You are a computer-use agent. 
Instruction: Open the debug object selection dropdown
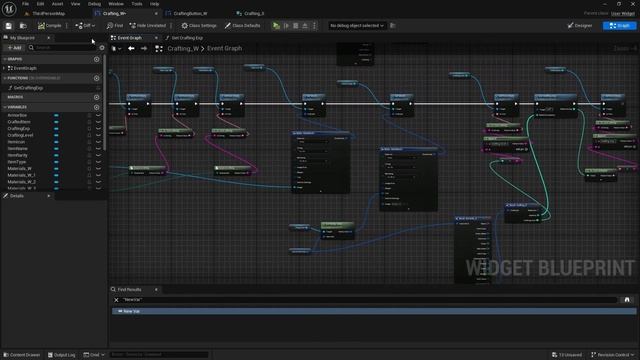coord(357,26)
